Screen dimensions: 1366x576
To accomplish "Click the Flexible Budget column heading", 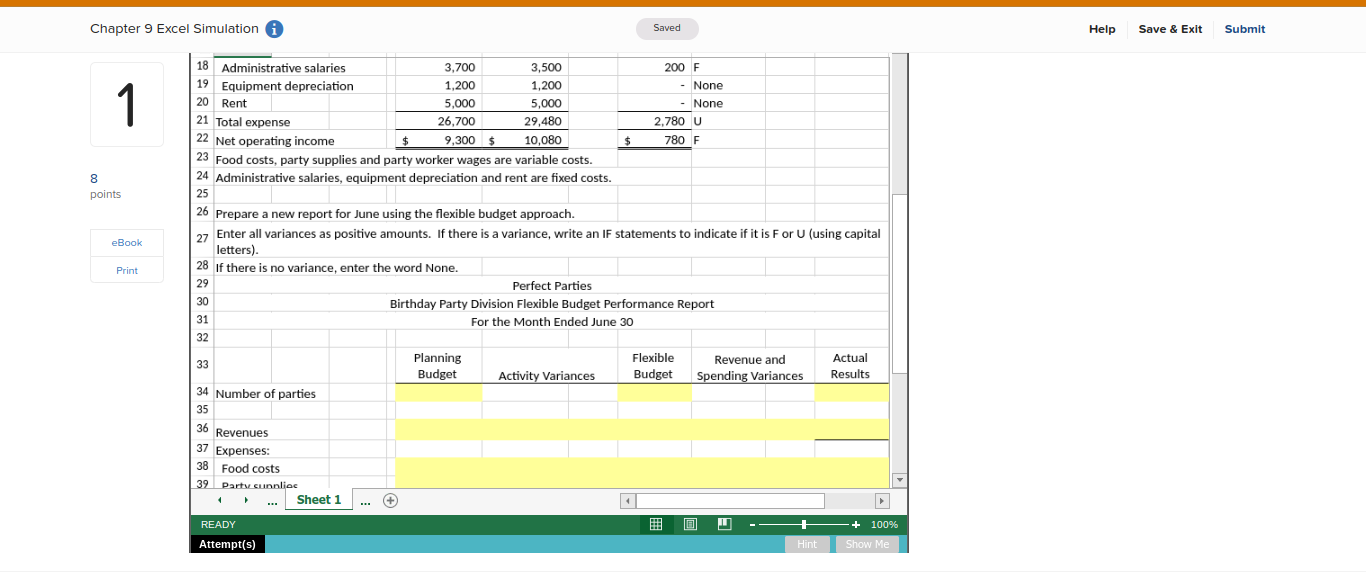I will tap(654, 366).
